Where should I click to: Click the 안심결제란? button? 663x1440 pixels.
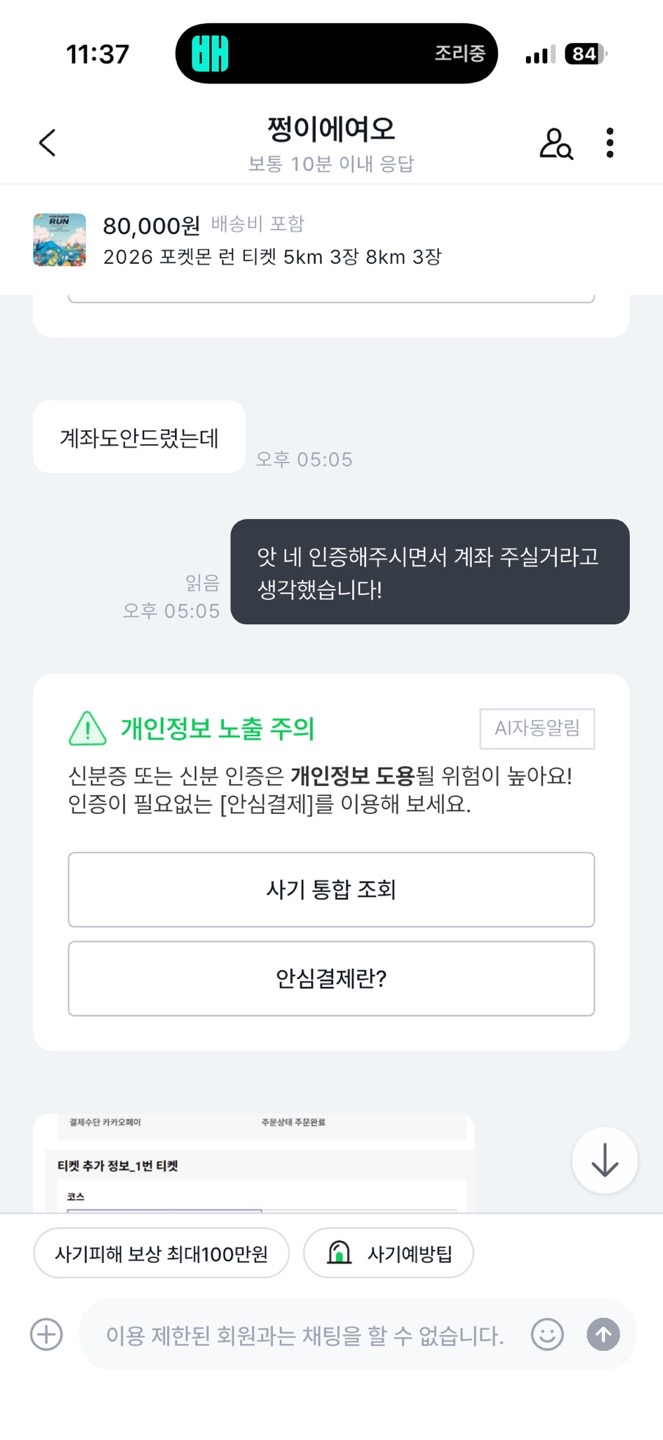331,978
